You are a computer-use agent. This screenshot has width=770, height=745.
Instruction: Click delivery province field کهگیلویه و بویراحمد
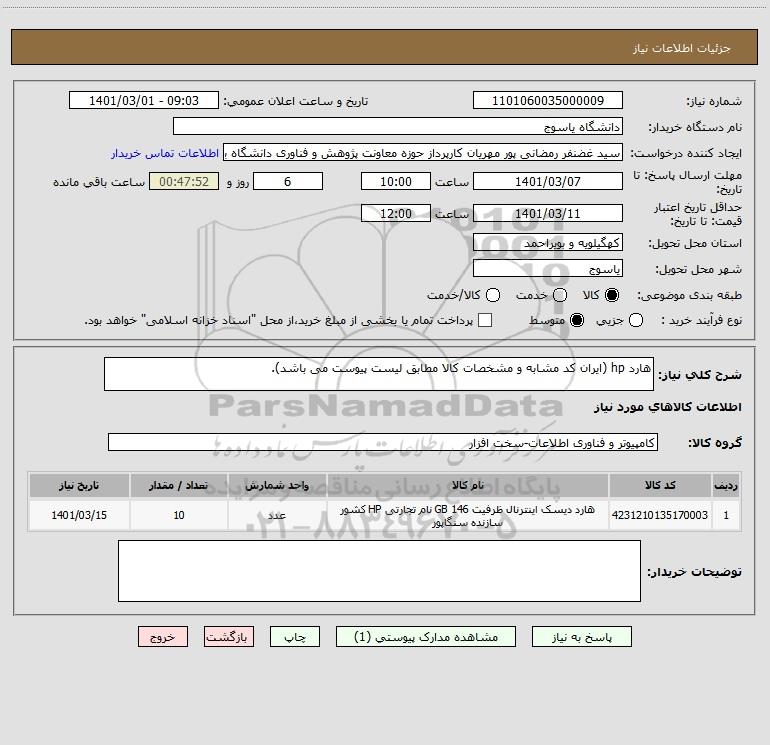(x=548, y=242)
